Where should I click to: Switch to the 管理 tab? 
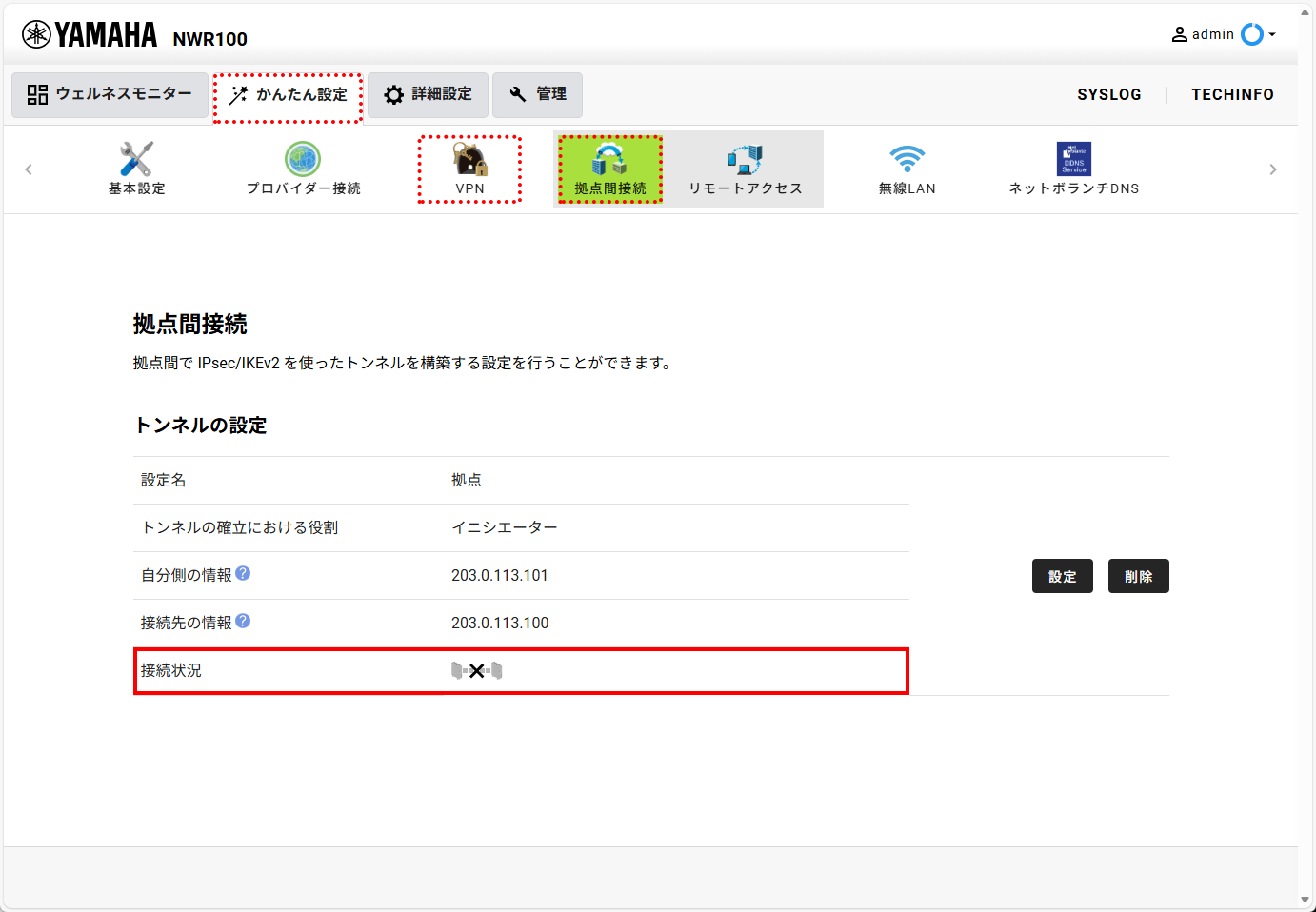pyautogui.click(x=537, y=94)
